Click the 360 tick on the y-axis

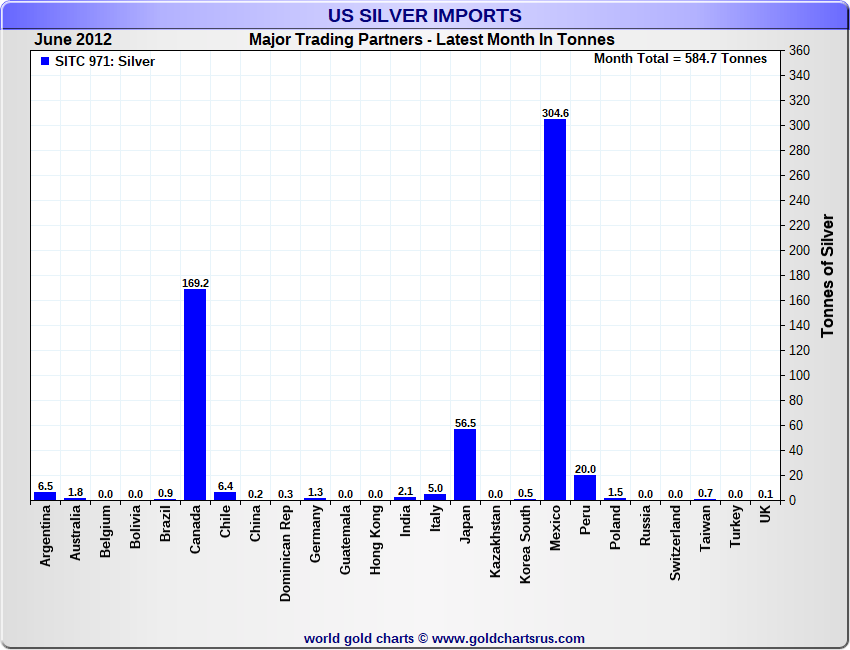[798, 51]
